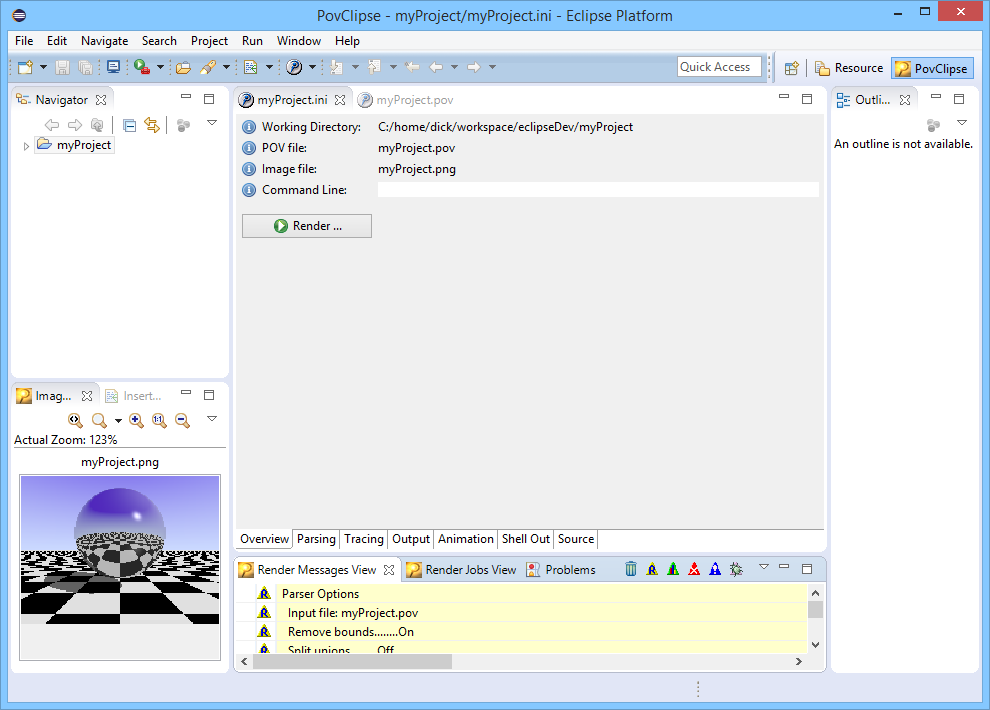990x710 pixels.
Task: Click the document sheet icon in the toolbar
Action: pyautogui.click(x=251, y=67)
